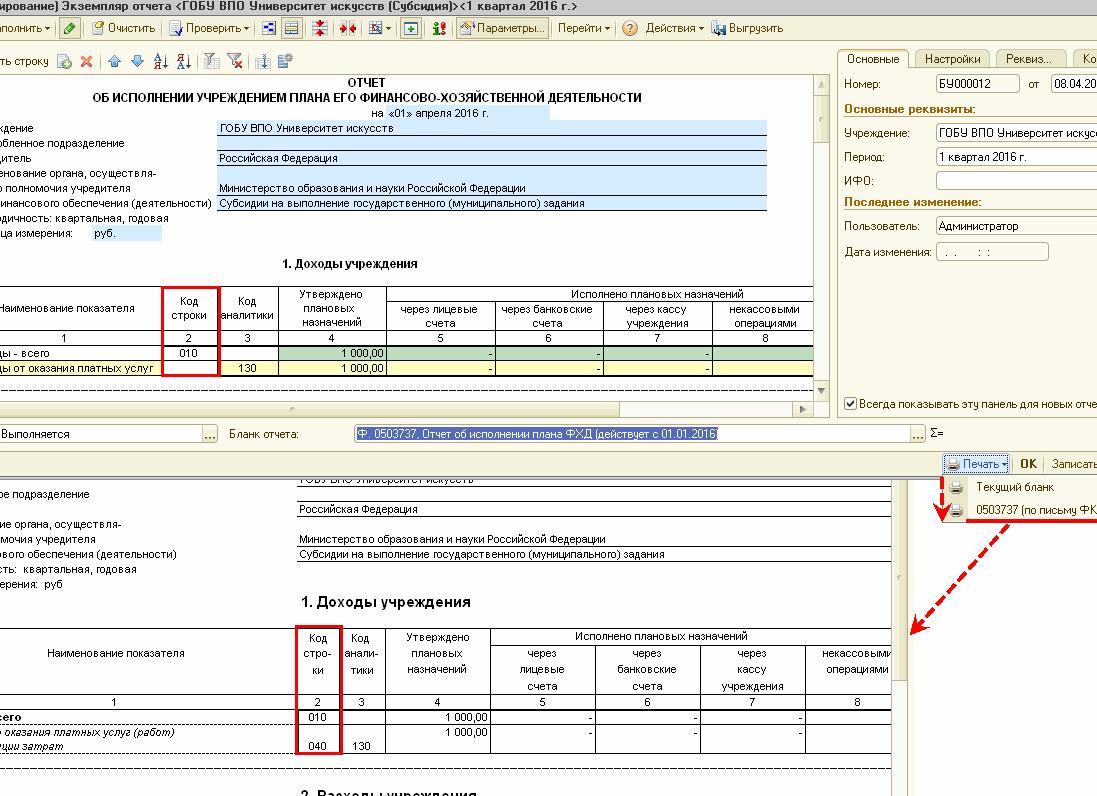
Task: Click the horizontal scrollbar right arrow
Action: click(x=802, y=409)
